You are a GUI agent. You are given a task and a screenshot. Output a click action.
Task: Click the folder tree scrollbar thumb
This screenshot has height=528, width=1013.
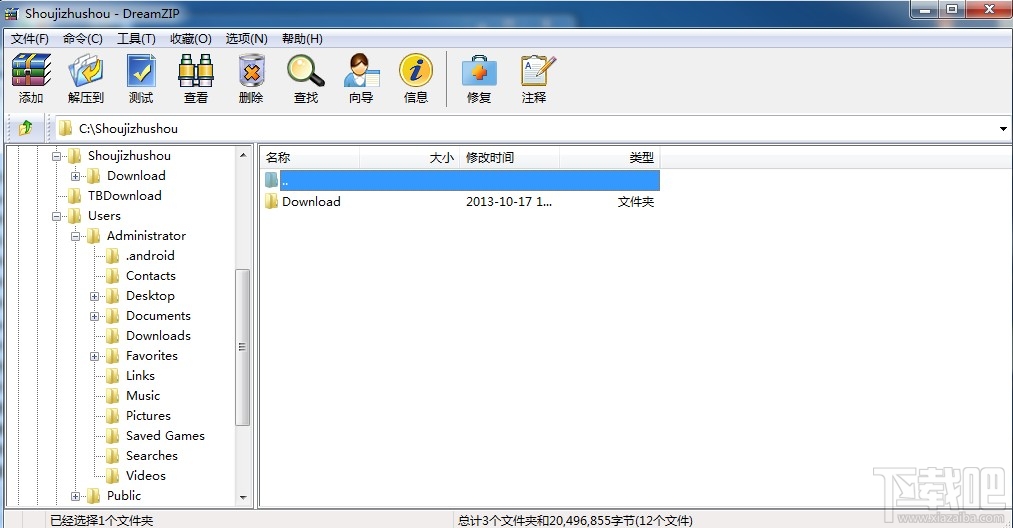[x=243, y=347]
